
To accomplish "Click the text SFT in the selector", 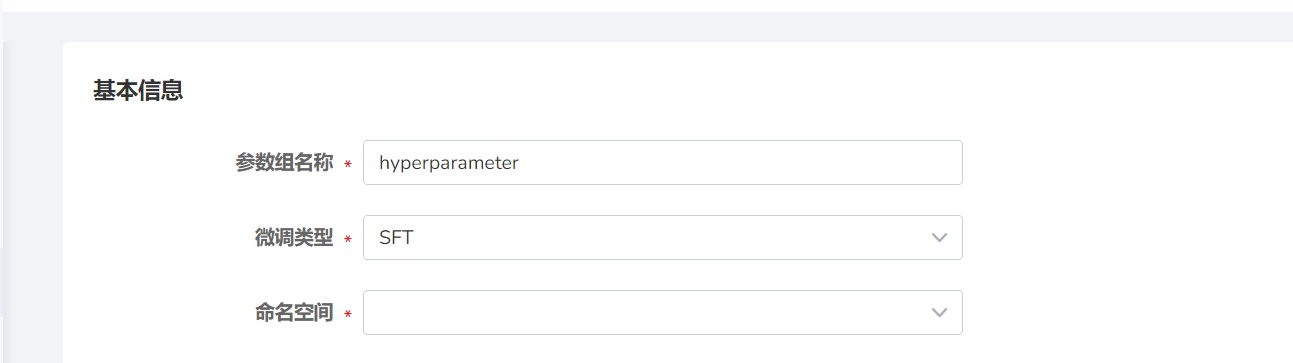I will coord(396,238).
